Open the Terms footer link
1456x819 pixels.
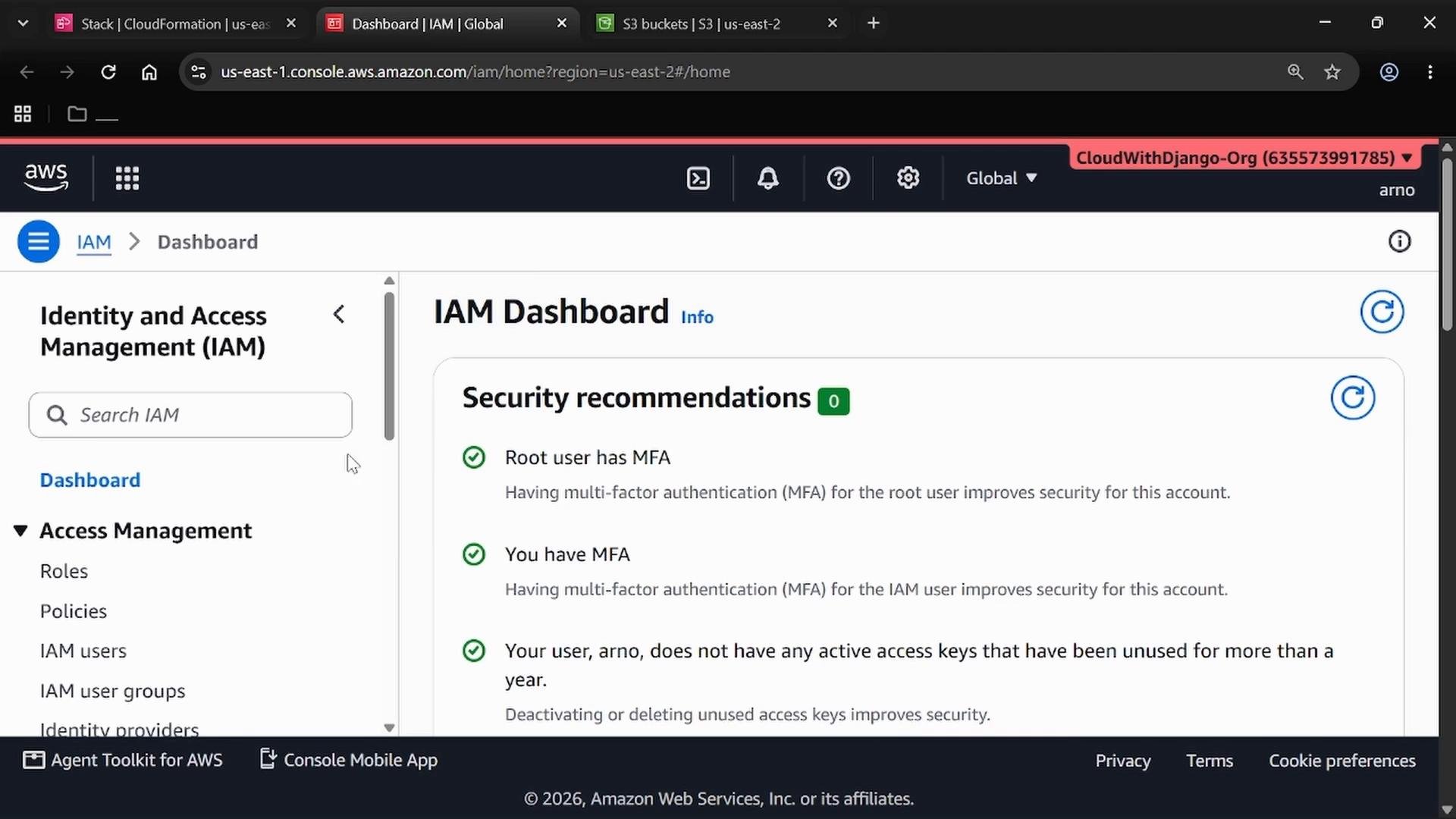pos(1210,761)
